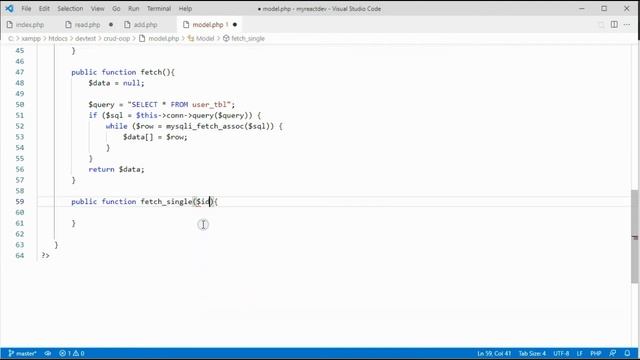The image size is (640, 360).
Task: Click on "$data[] = $row;" line
Action: pyautogui.click(x=155, y=137)
